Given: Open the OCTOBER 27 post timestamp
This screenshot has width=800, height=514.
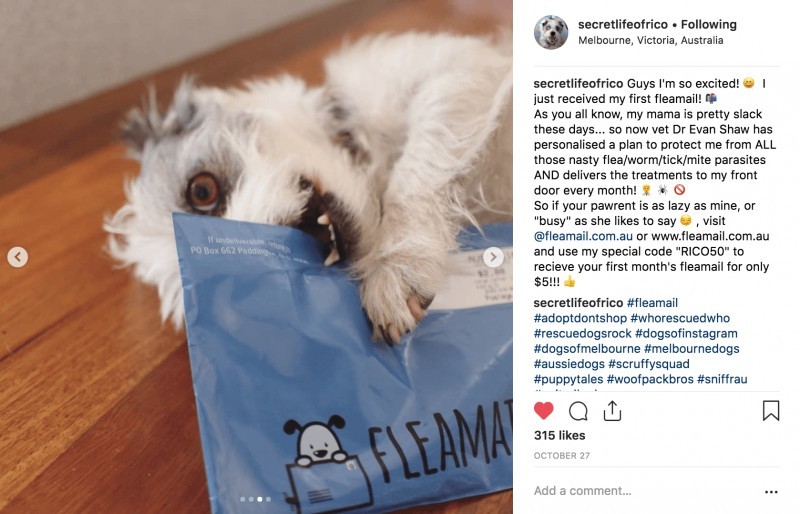Looking at the screenshot, I should point(562,456).
